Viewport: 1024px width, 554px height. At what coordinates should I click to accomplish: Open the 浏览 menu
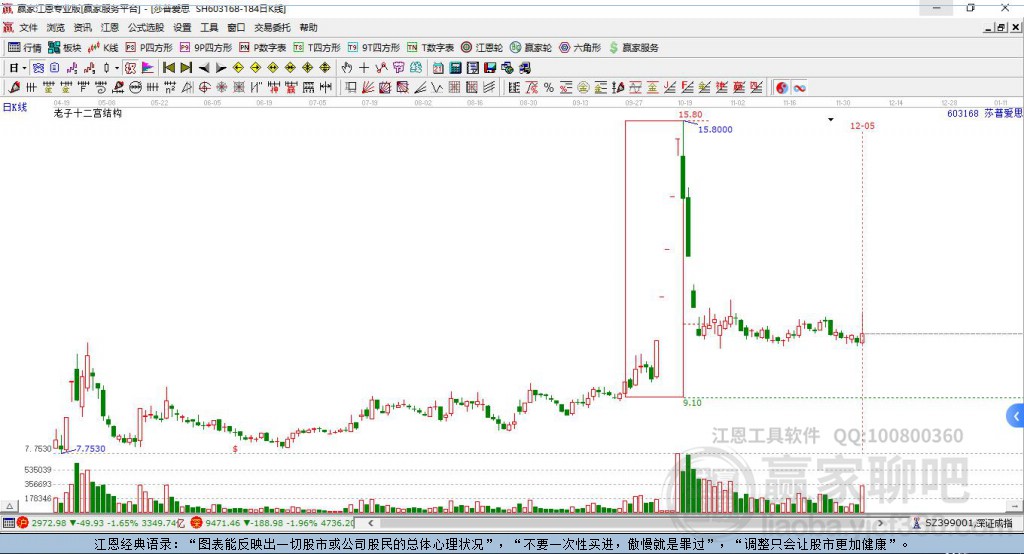(x=56, y=27)
